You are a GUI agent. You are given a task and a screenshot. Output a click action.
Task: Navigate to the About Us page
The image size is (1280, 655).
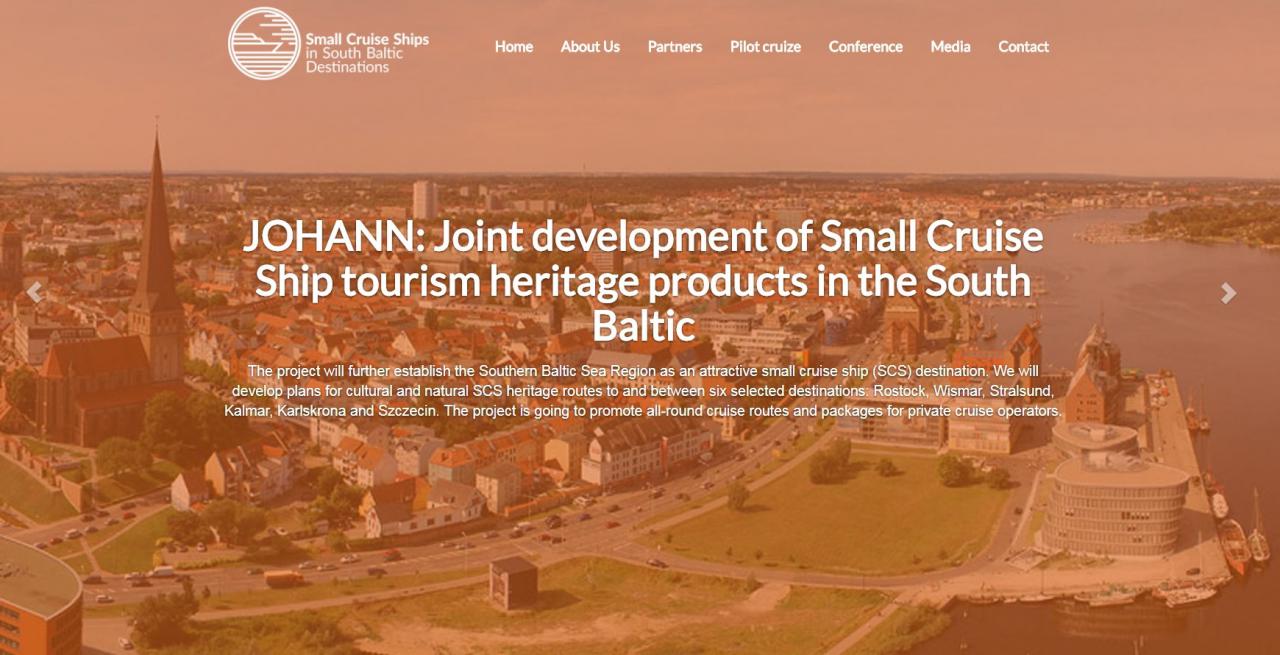point(590,47)
